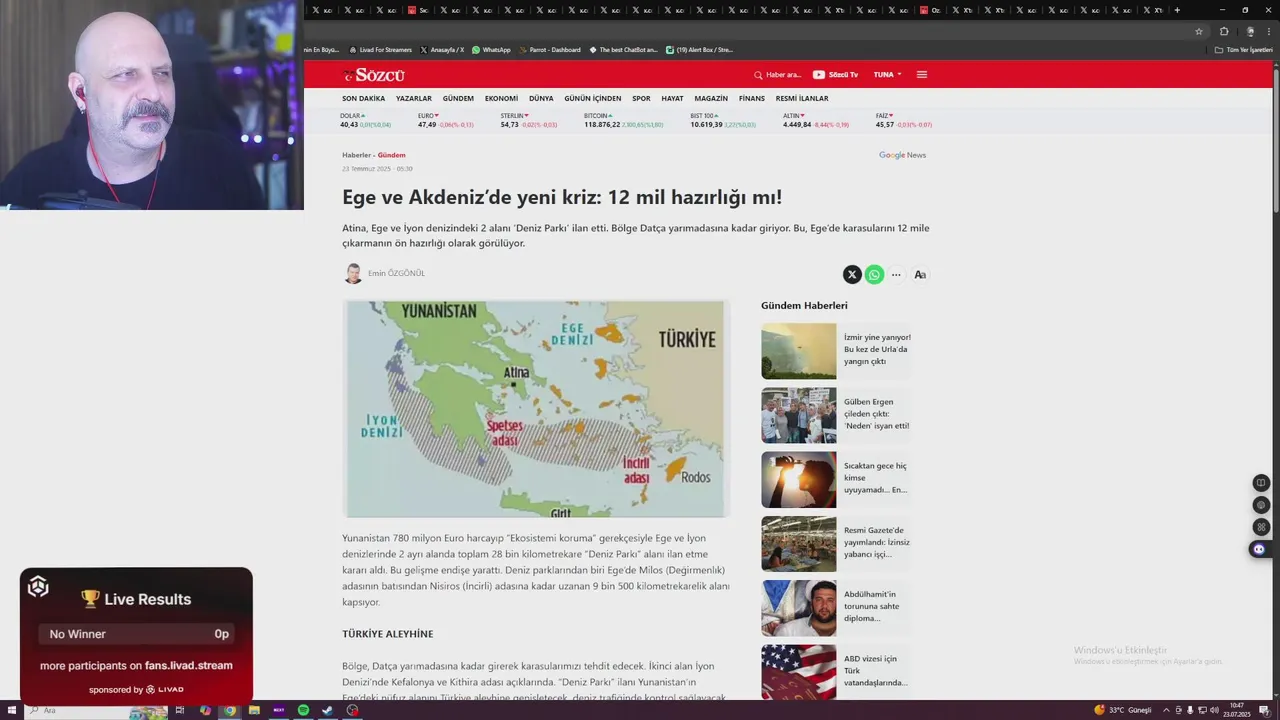Viewport: 1280px width, 720px height.
Task: Open Google News link
Action: (902, 155)
